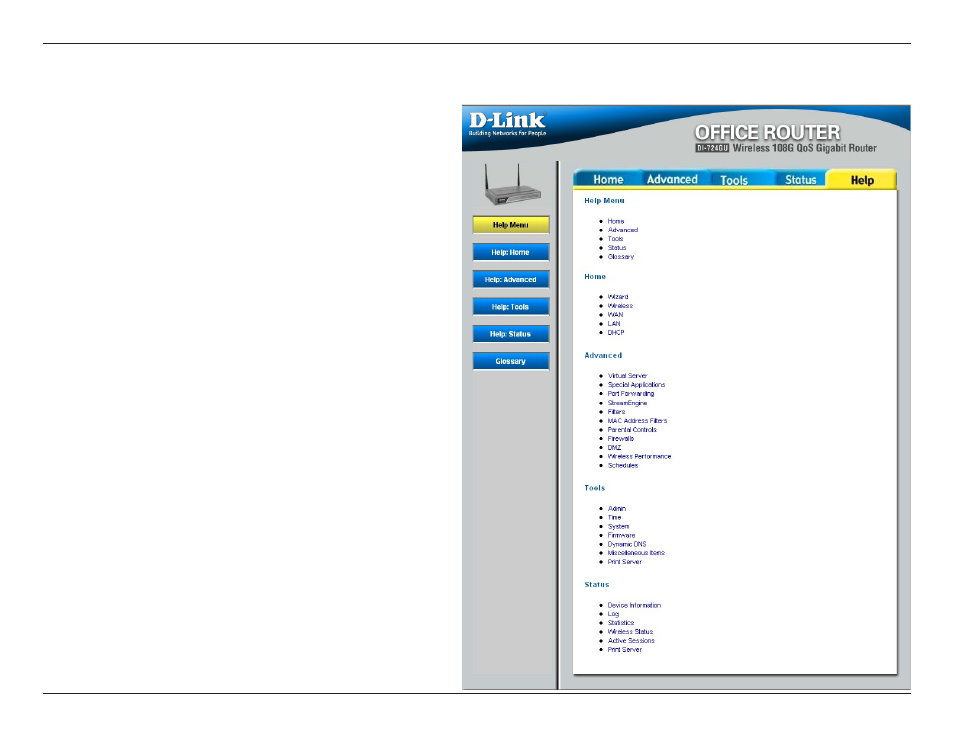Open the Wireless help link under Home
Screen dimensions: 954x737
point(620,306)
